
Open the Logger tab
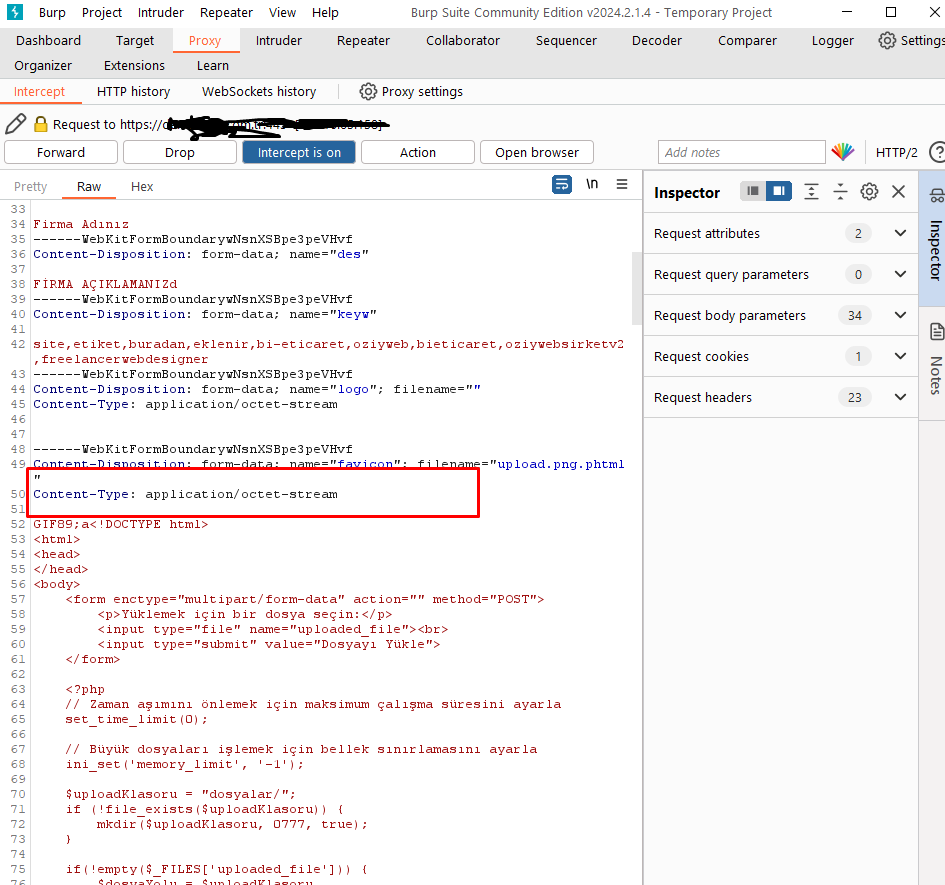pyautogui.click(x=832, y=40)
